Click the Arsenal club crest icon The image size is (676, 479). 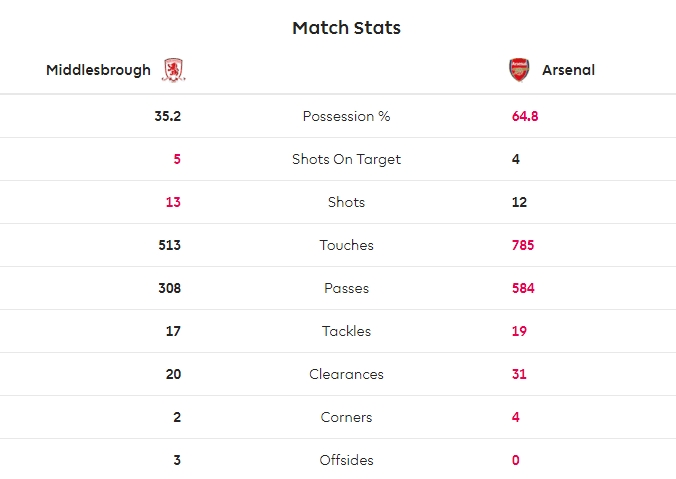pyautogui.click(x=518, y=70)
